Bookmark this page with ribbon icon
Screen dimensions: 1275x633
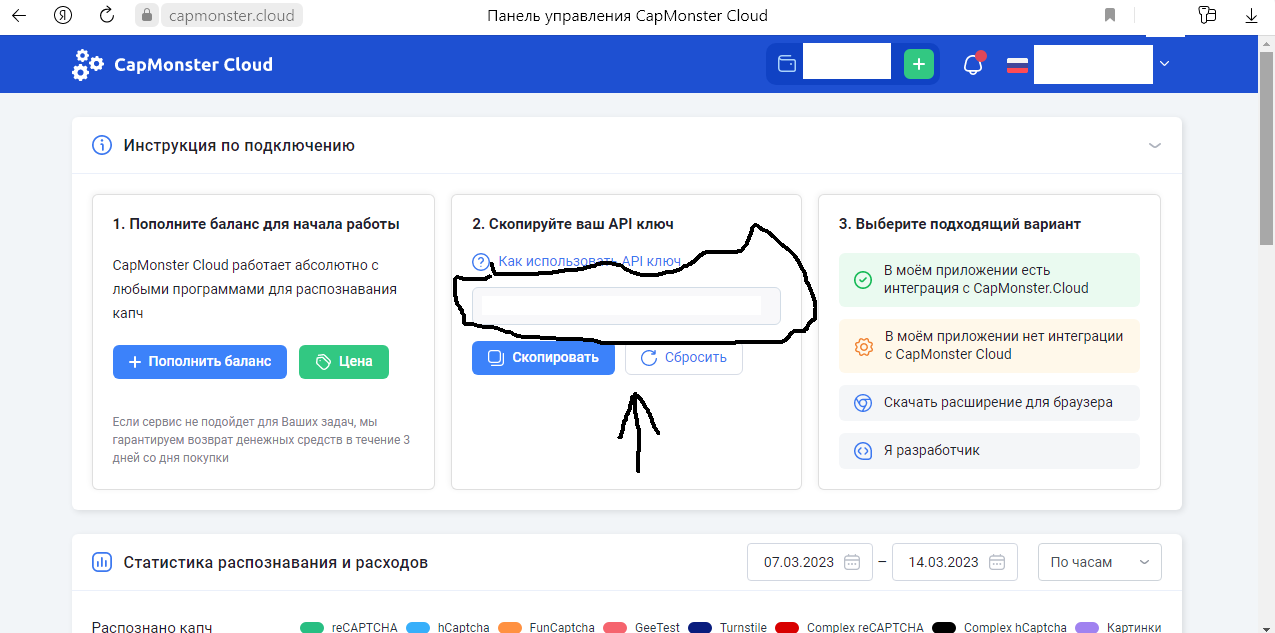(1110, 15)
